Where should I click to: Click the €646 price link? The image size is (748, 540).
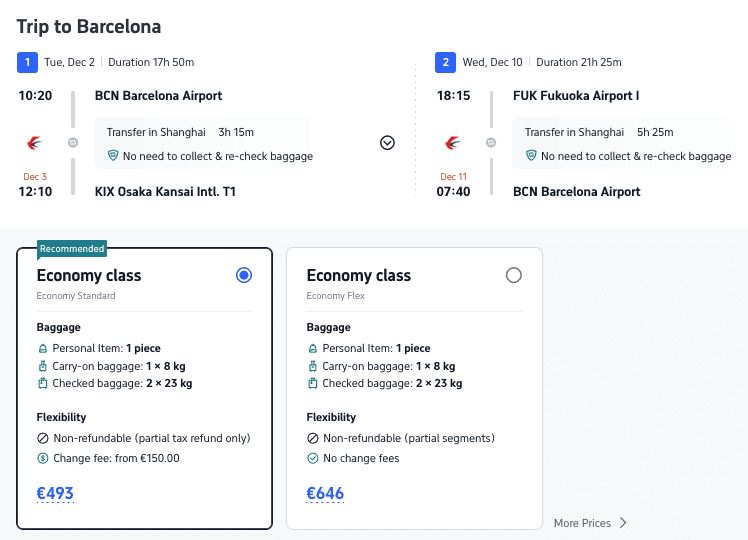point(325,493)
